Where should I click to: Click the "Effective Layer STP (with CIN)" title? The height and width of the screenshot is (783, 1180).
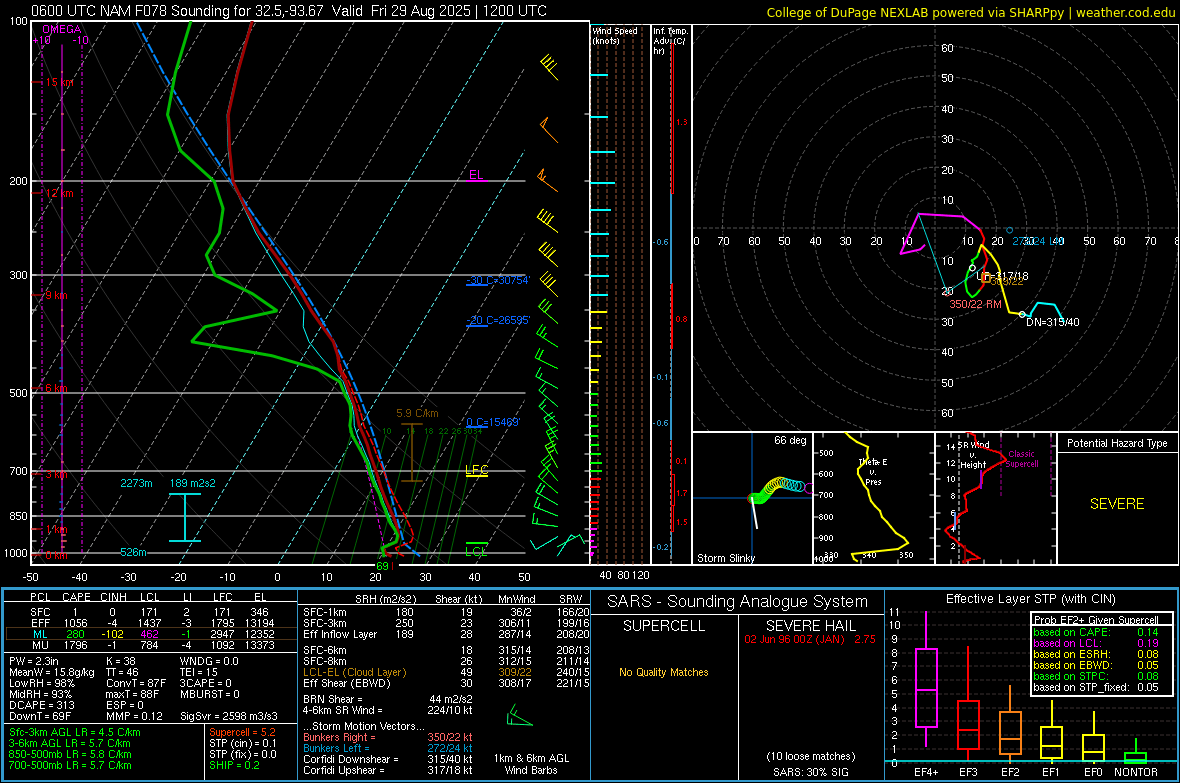point(1030,599)
